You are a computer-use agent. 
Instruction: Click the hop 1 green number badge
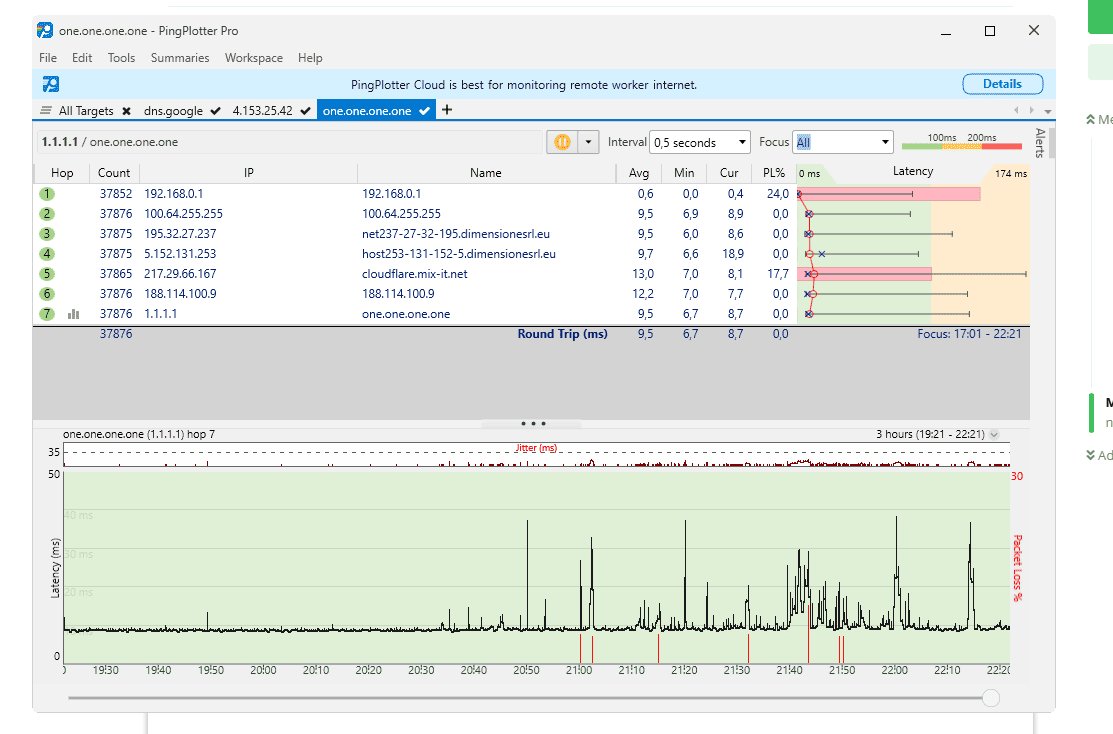pos(47,194)
